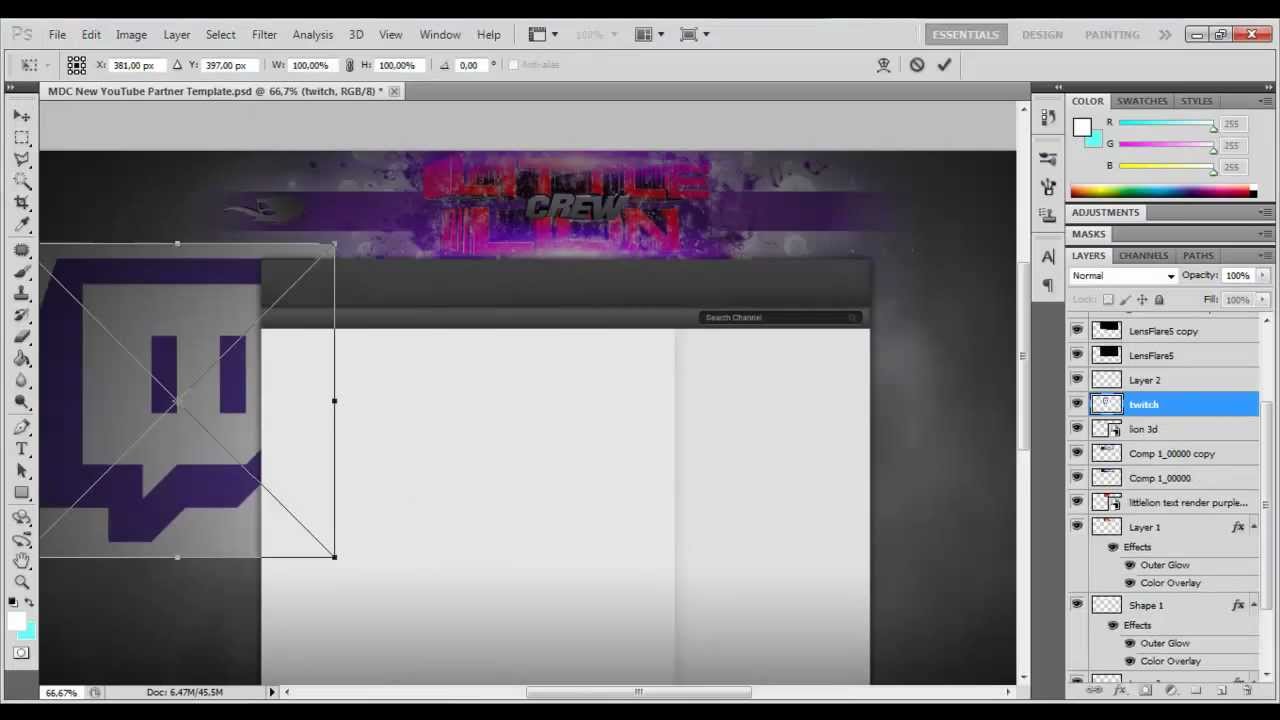Select the Polygonal Lasso tool
This screenshot has height=720, width=1280.
click(21, 159)
